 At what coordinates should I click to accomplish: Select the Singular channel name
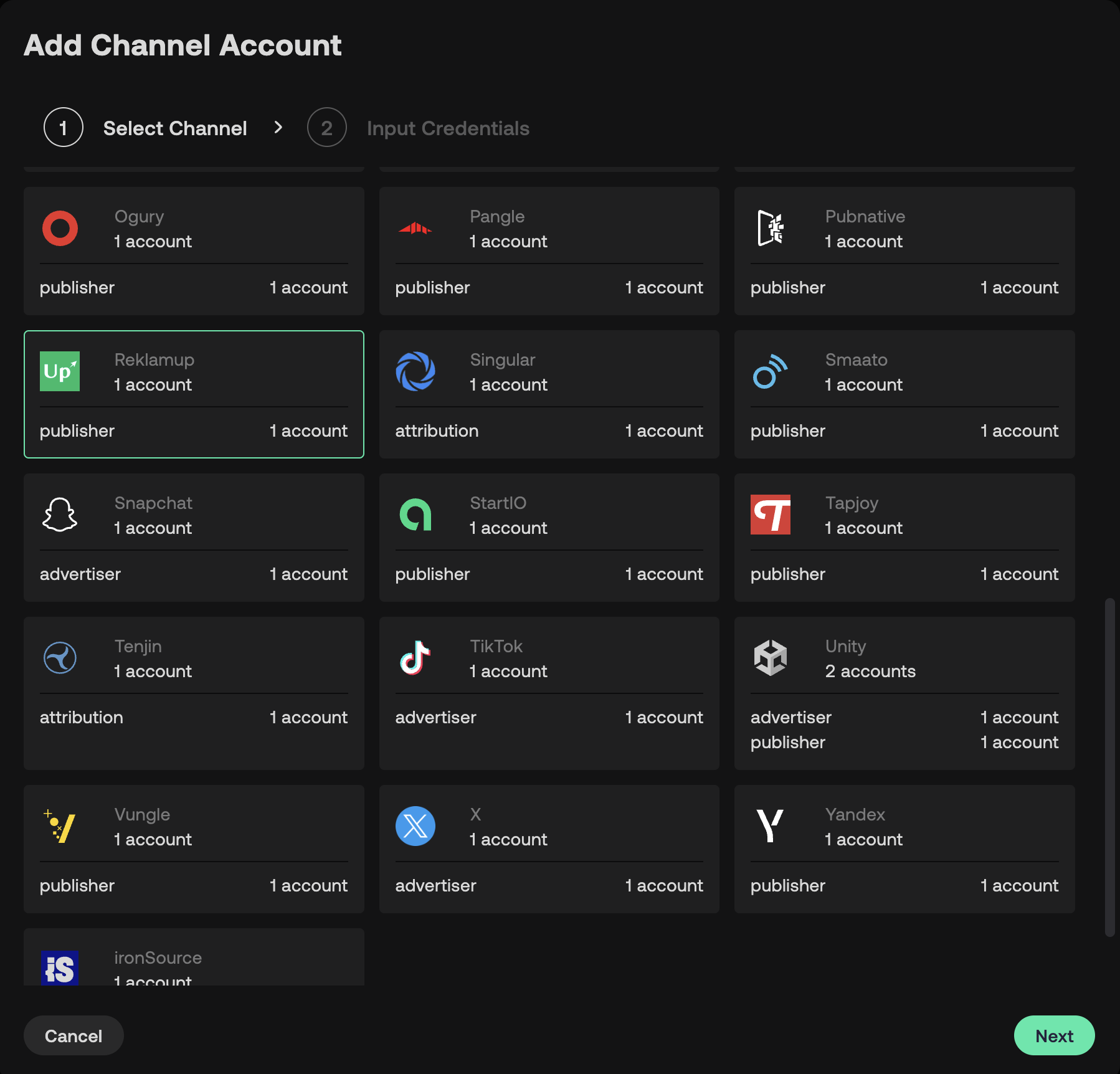click(503, 360)
